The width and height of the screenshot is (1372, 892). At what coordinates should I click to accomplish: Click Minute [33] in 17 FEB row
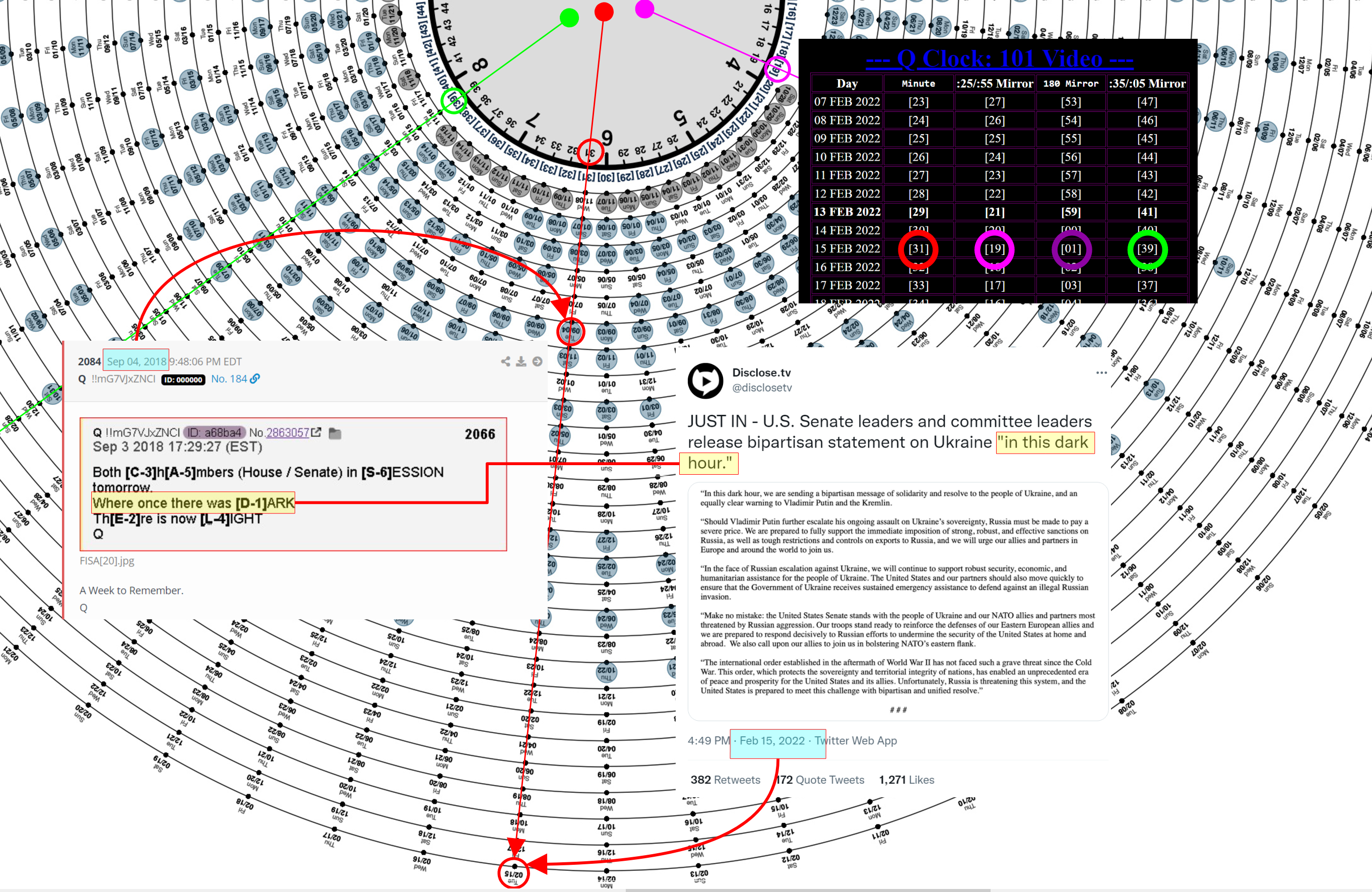tap(919, 285)
